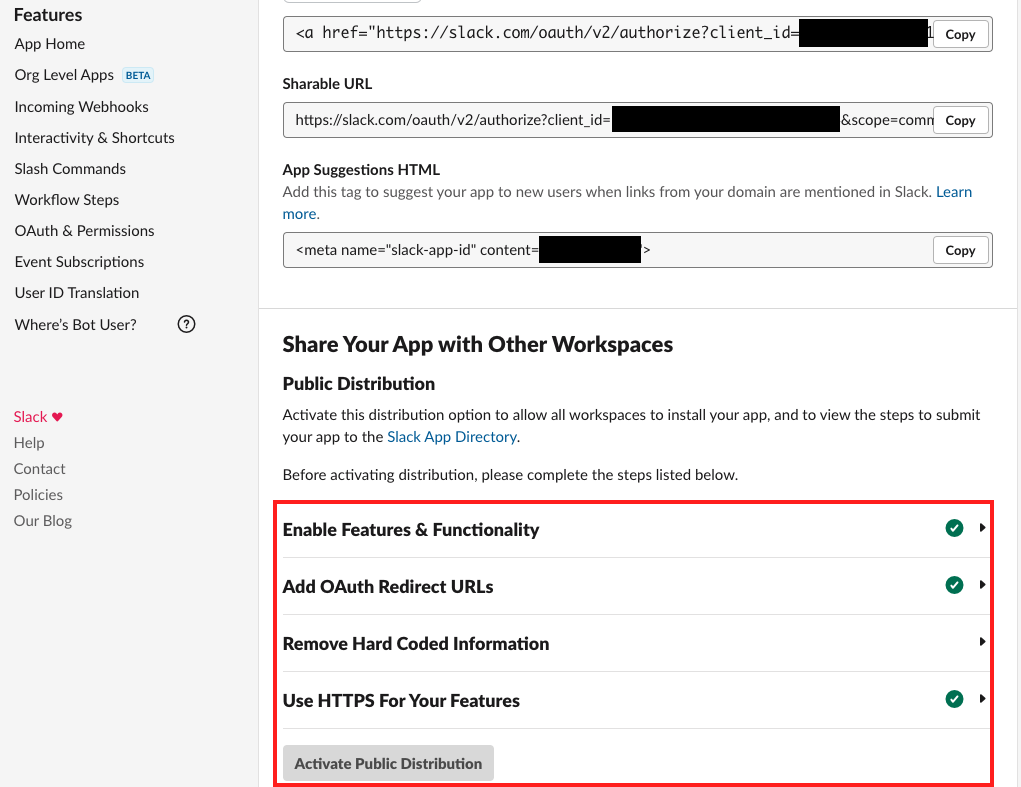Click the Sharable URL label
This screenshot has width=1021, height=787.
point(328,84)
